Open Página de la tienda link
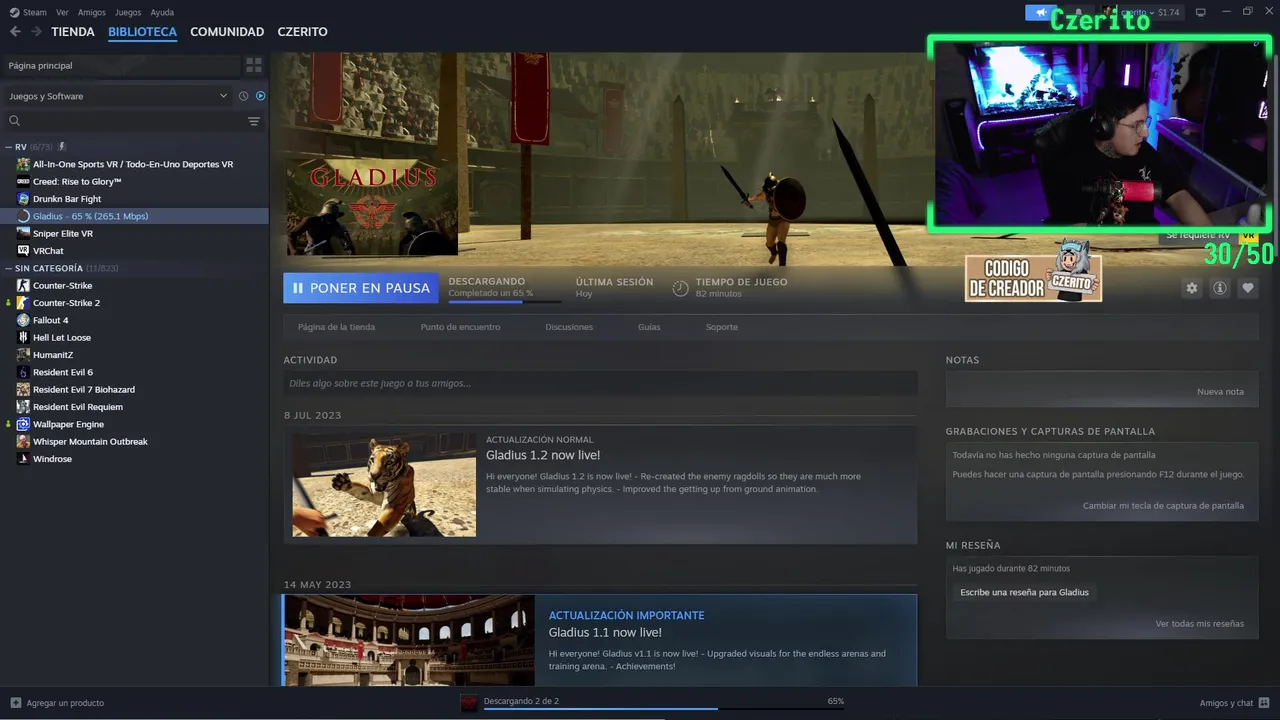 click(x=336, y=327)
